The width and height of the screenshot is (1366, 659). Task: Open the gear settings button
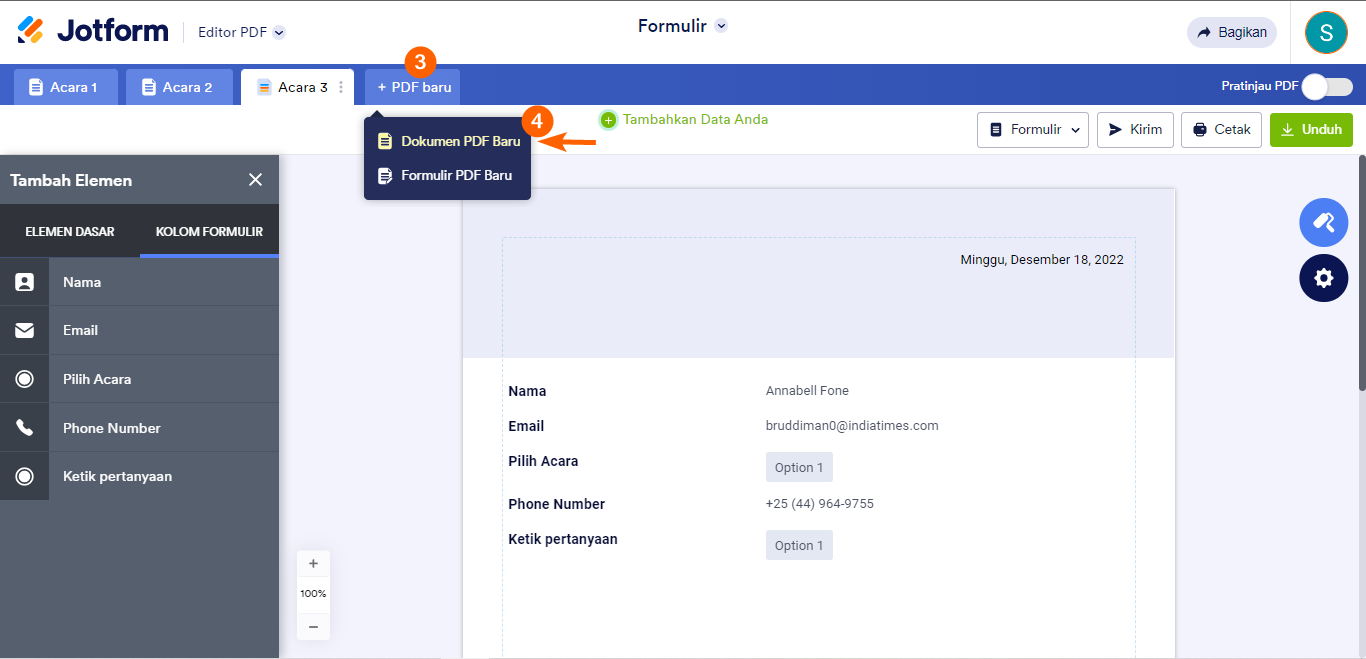(x=1324, y=278)
